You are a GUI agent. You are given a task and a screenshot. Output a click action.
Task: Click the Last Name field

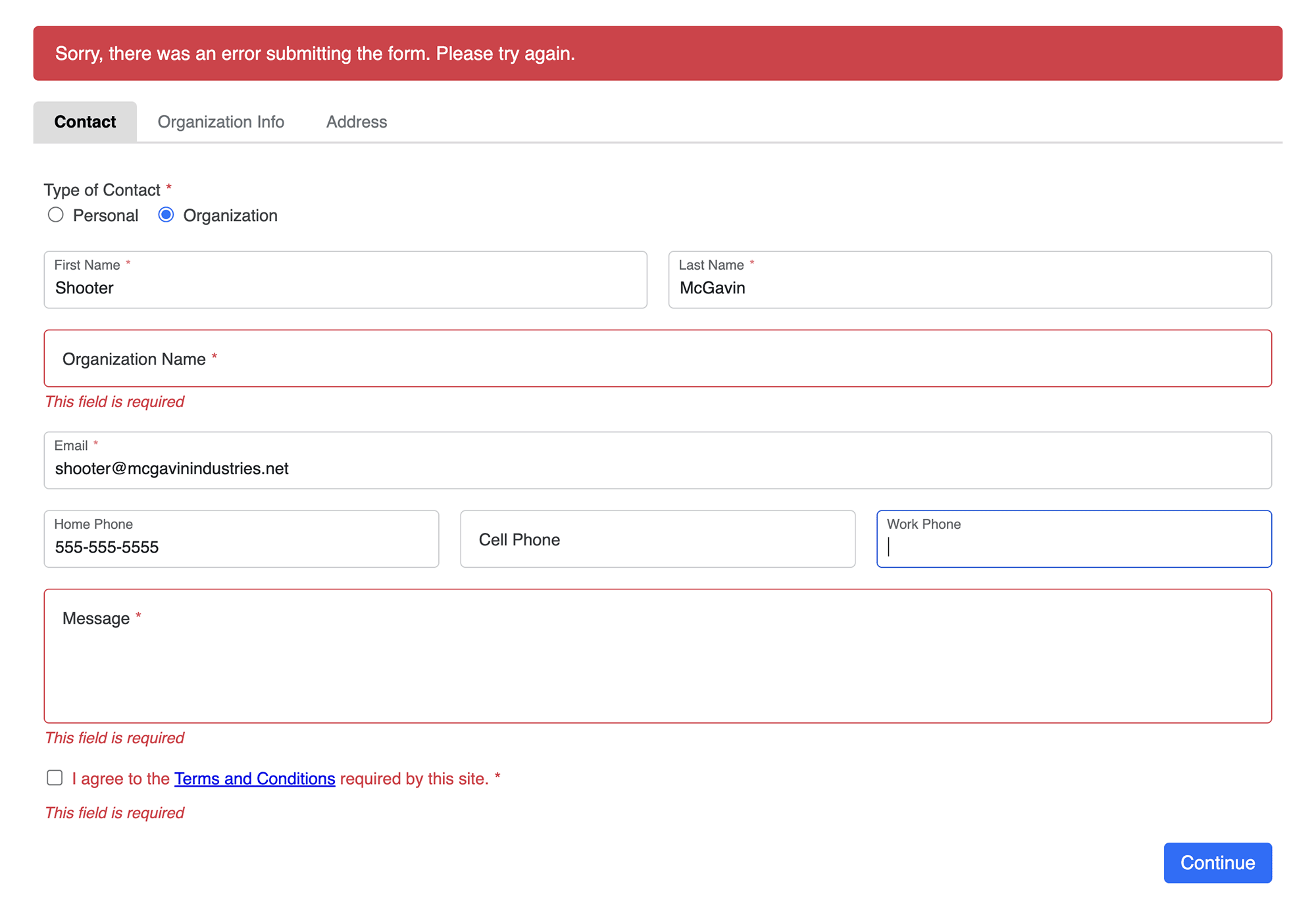click(969, 287)
